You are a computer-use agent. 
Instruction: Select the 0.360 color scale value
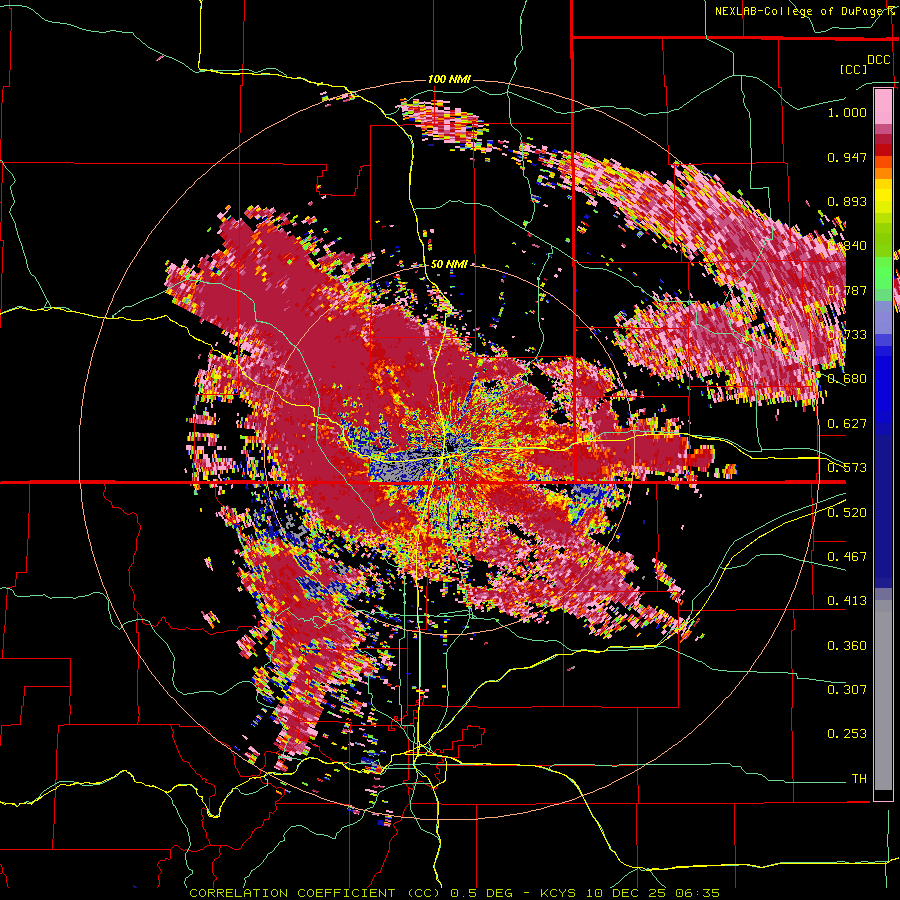pyautogui.click(x=847, y=646)
